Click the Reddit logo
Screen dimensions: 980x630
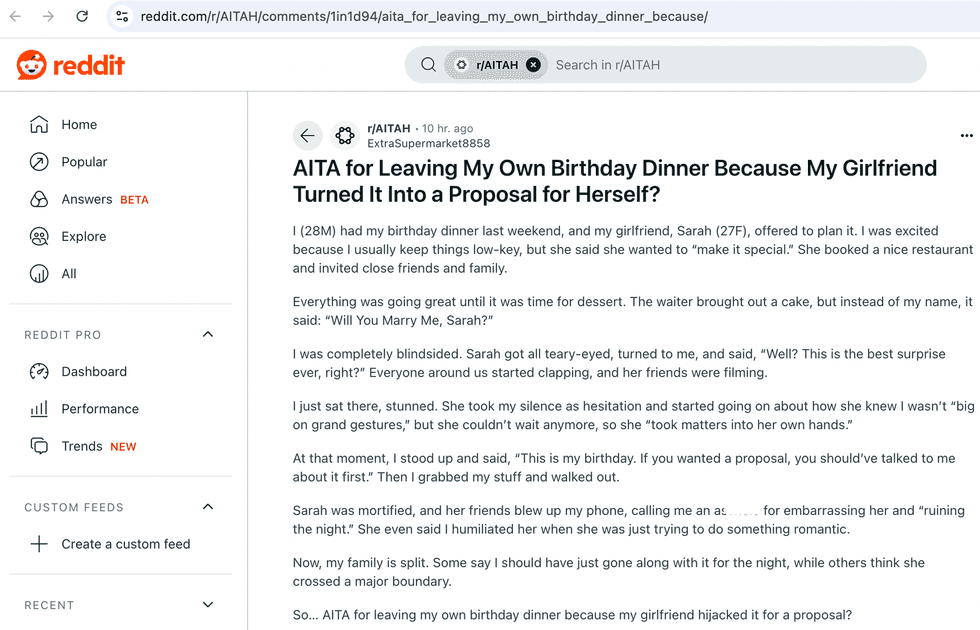coord(71,65)
